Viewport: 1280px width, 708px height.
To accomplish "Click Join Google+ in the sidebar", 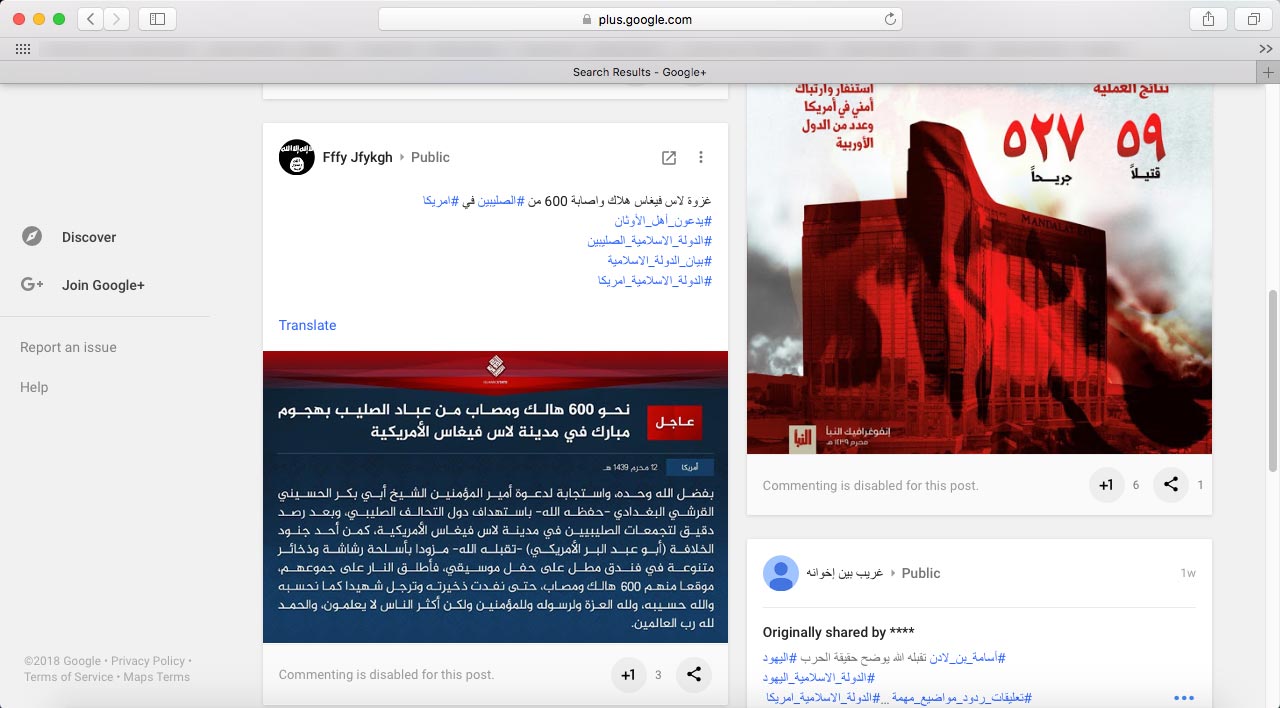I will [102, 285].
